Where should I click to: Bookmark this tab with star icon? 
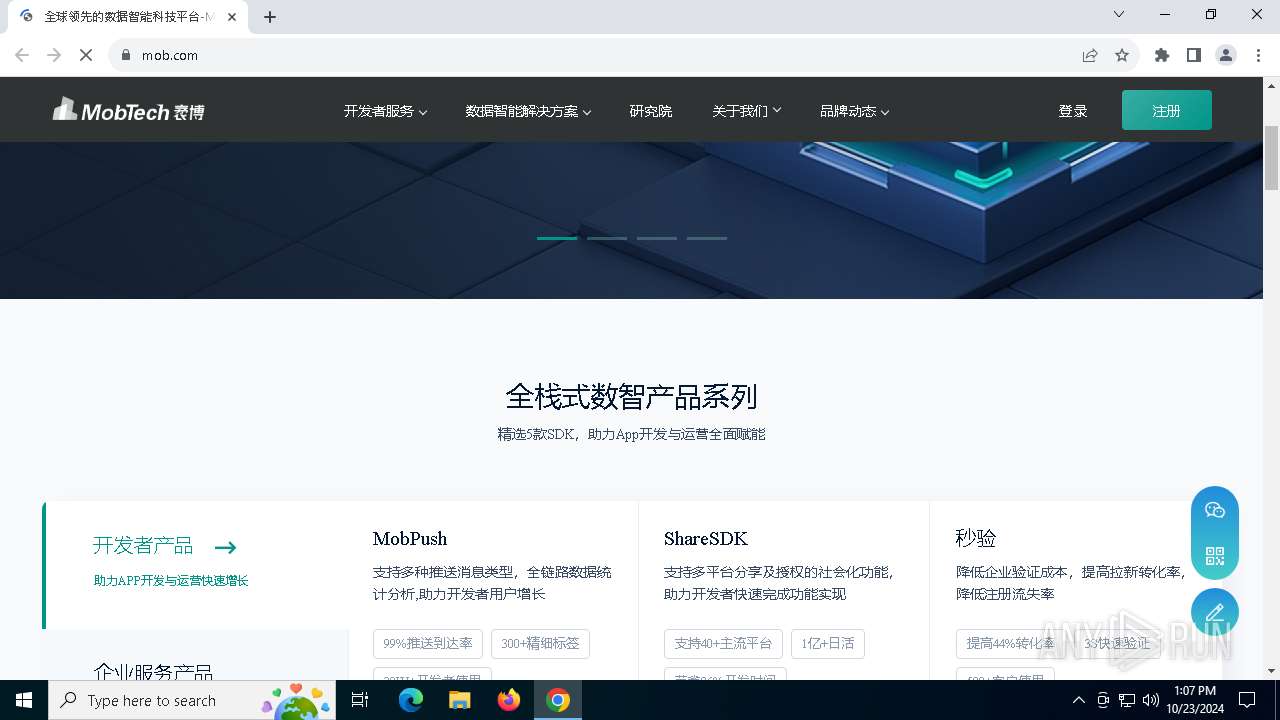pos(1122,55)
